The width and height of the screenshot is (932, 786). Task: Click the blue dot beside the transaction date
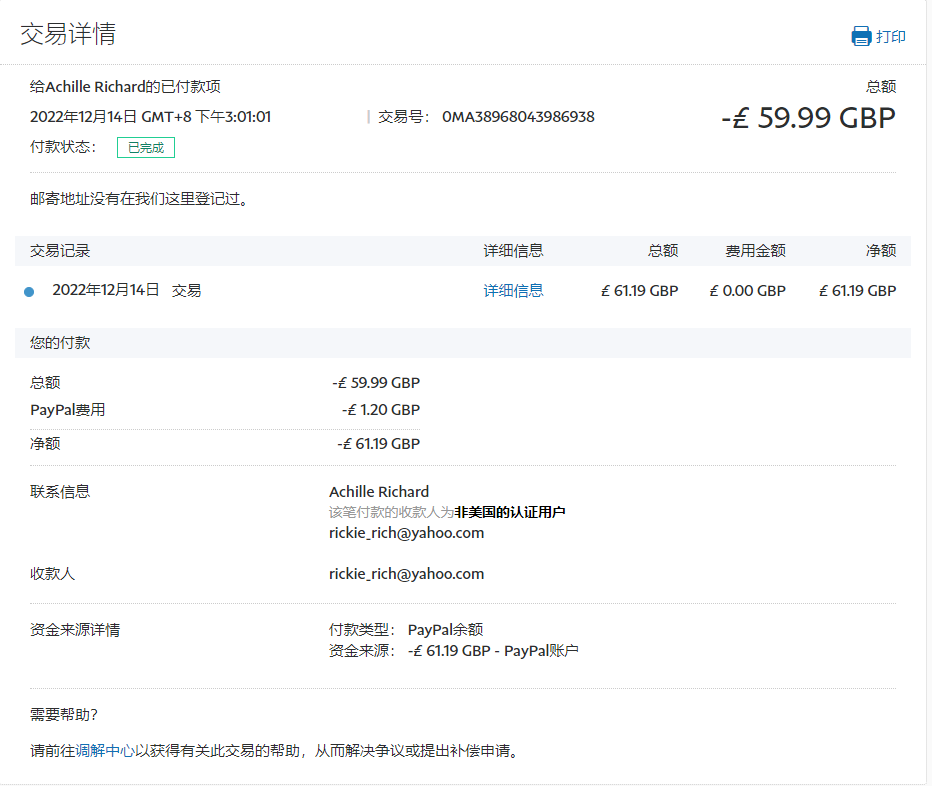pyautogui.click(x=29, y=292)
